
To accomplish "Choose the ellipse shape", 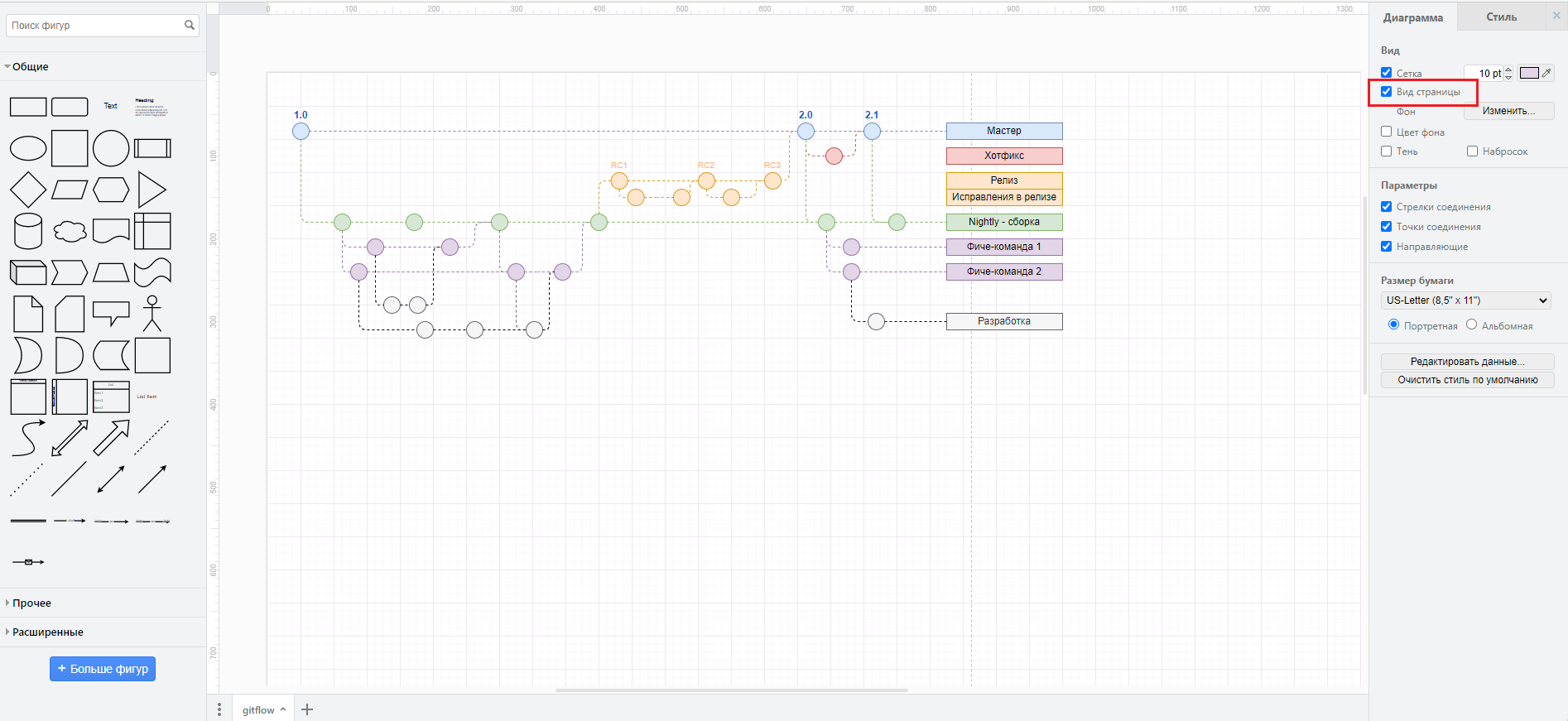I will coord(28,148).
